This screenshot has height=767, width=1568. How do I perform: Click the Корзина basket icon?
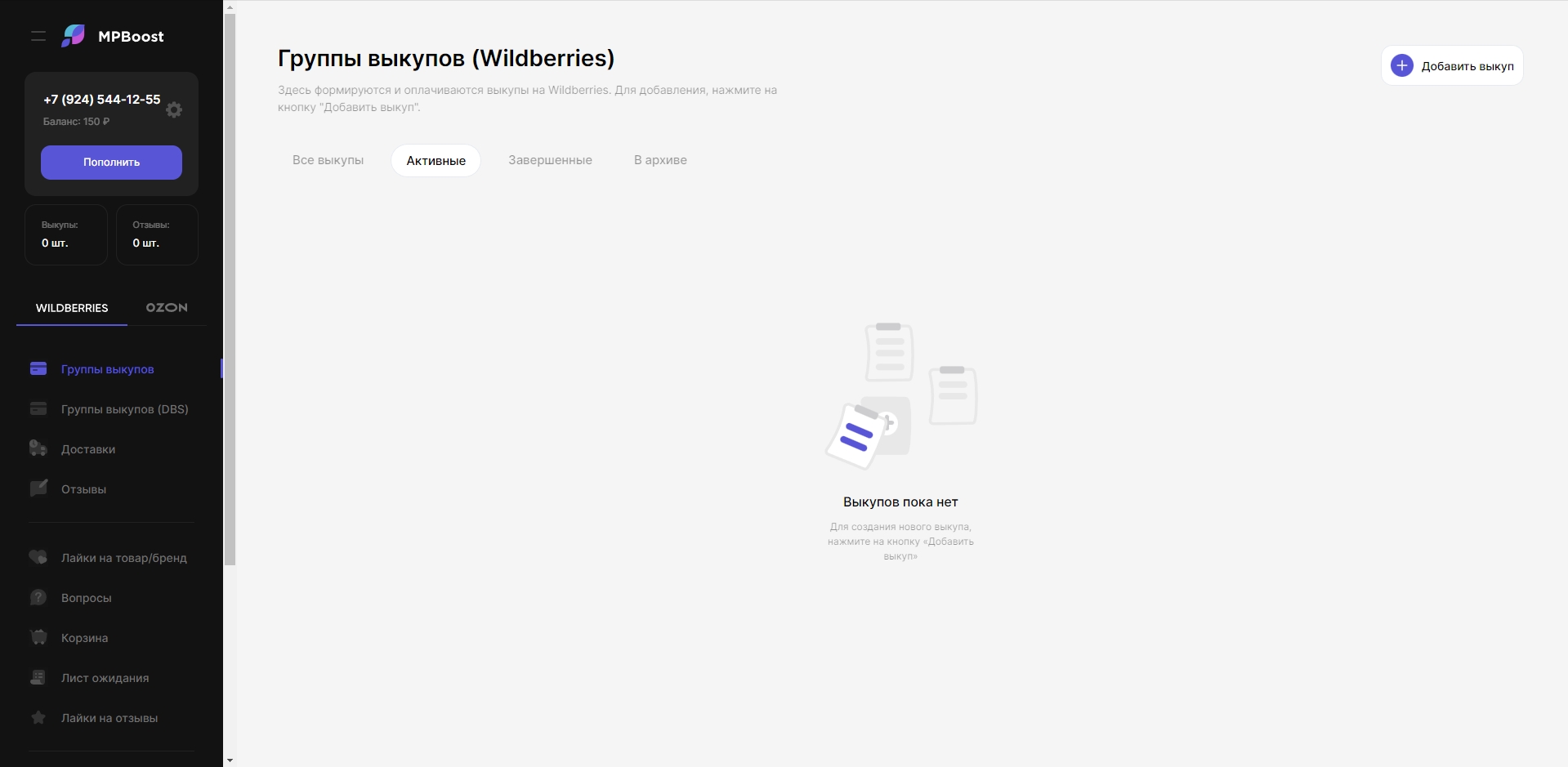click(38, 637)
